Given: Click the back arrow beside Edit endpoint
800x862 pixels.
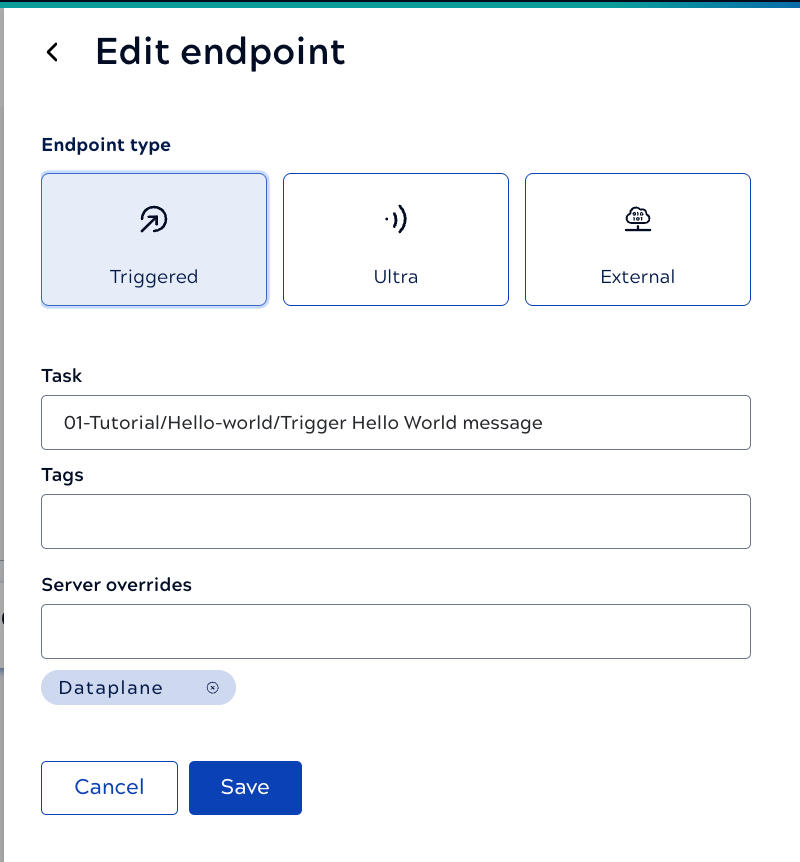Looking at the screenshot, I should pos(53,53).
